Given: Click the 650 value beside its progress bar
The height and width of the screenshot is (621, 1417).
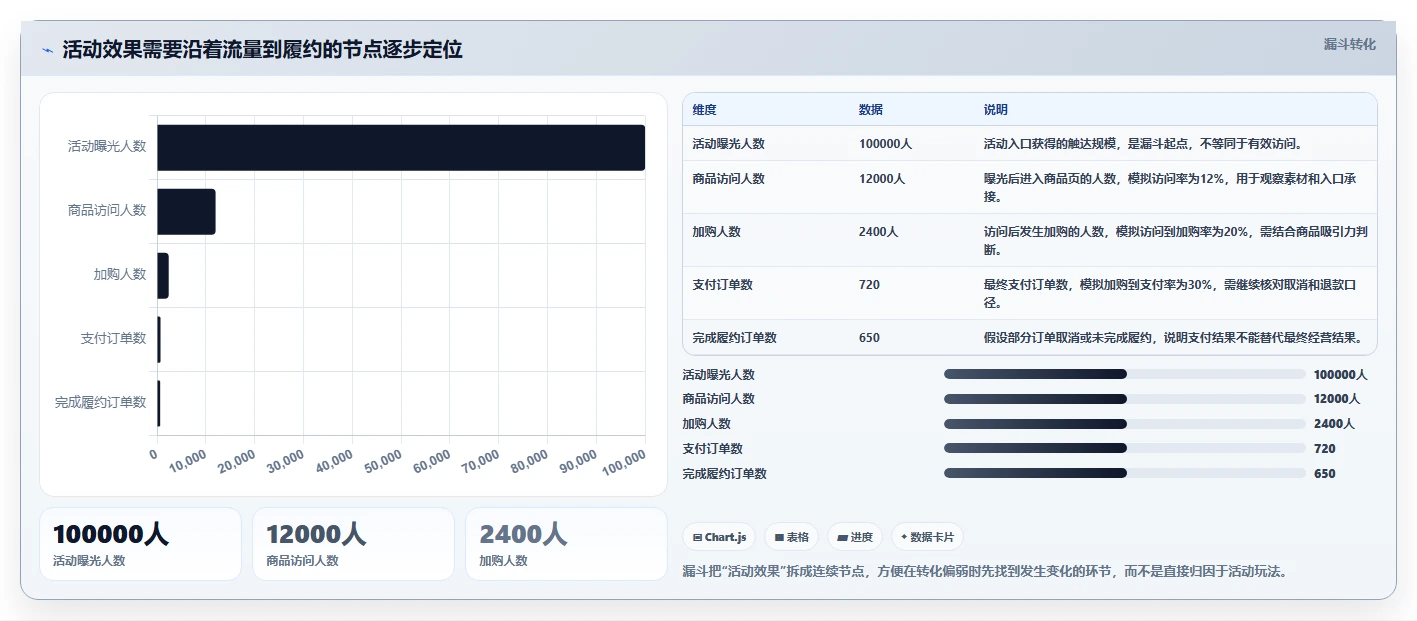Looking at the screenshot, I should coord(1324,474).
